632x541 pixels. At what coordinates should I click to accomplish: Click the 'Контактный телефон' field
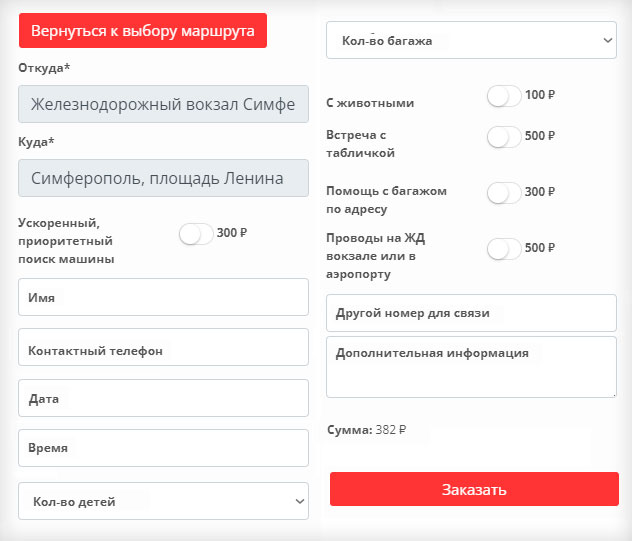tap(163, 347)
